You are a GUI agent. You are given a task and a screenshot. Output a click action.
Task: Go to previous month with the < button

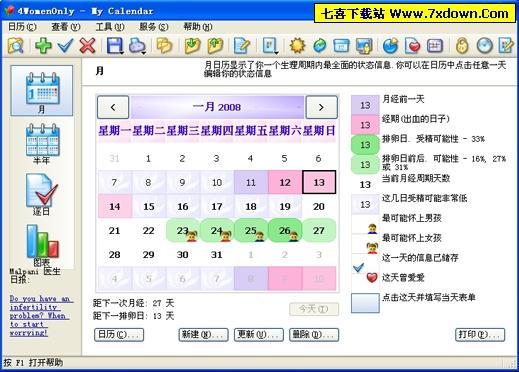pos(113,107)
